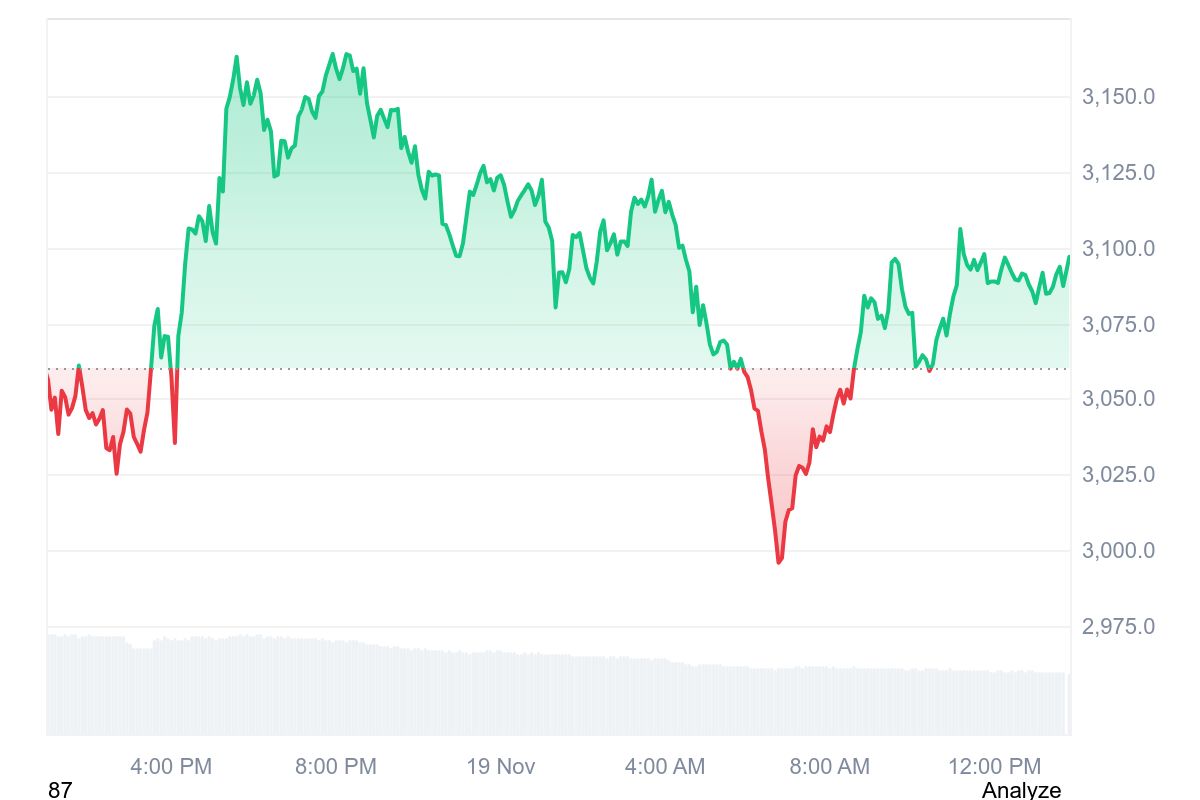Click the 19 Nov date label
The width and height of the screenshot is (1200, 800).
click(501, 767)
